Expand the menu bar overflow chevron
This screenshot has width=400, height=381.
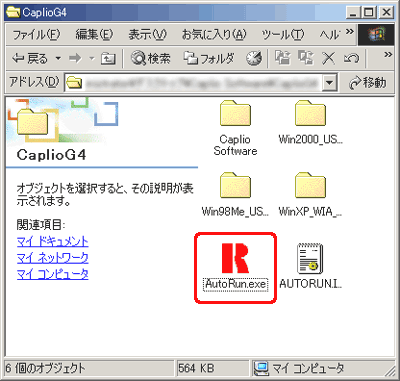(x=349, y=32)
